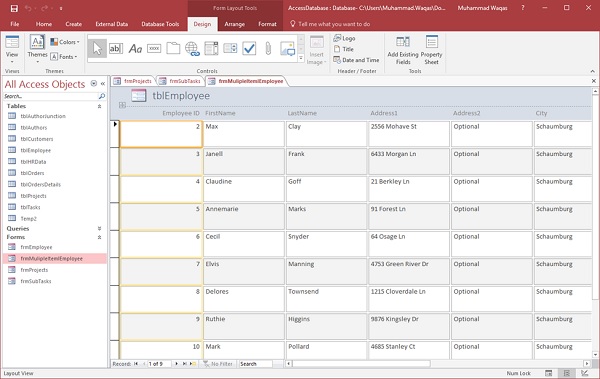Switch to Form View in status bar

549,373
